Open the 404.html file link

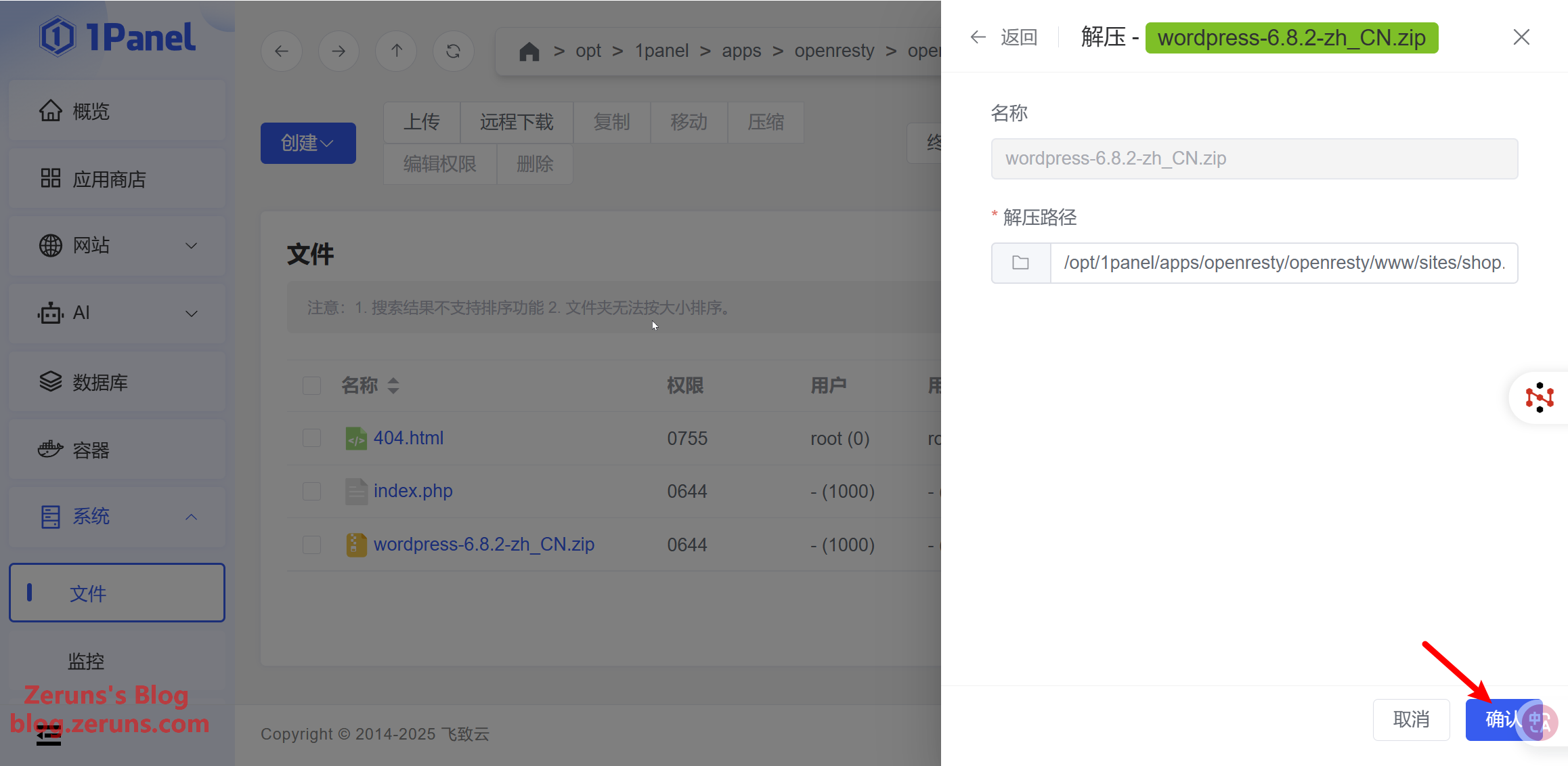point(408,438)
